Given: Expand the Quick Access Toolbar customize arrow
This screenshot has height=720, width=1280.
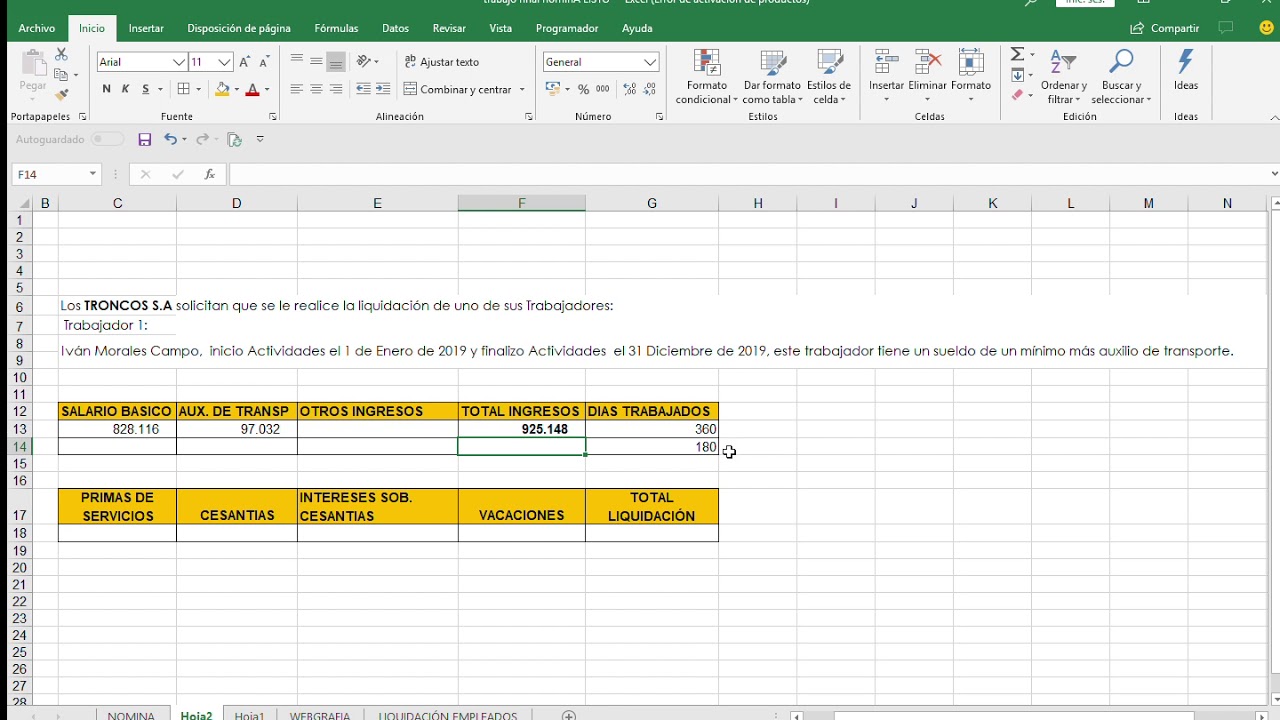Looking at the screenshot, I should click(260, 139).
